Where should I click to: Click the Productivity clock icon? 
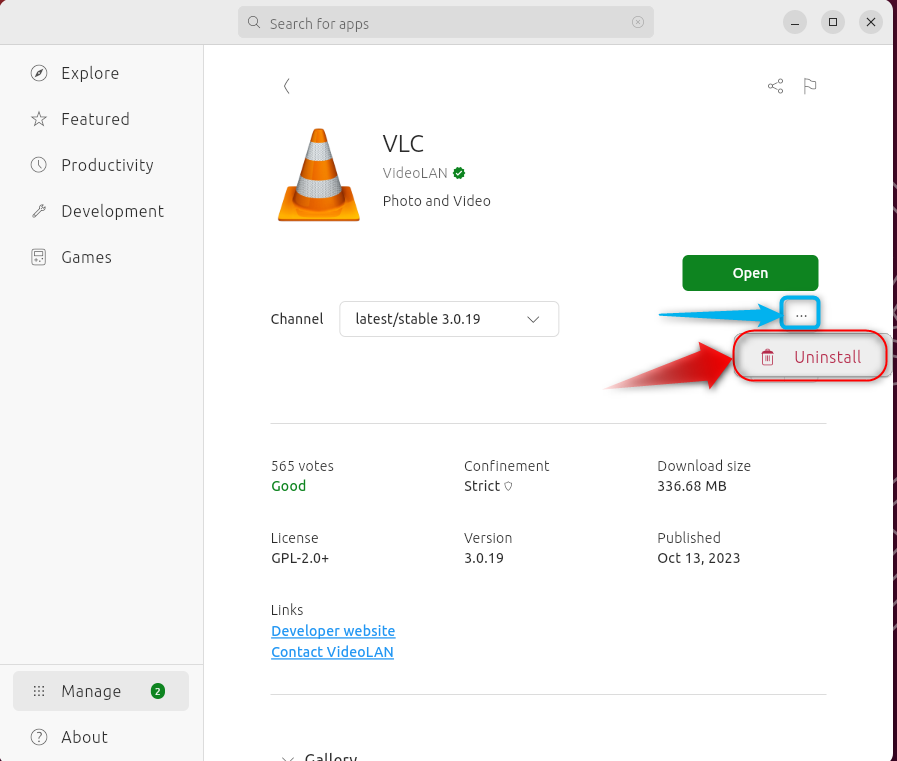point(39,165)
